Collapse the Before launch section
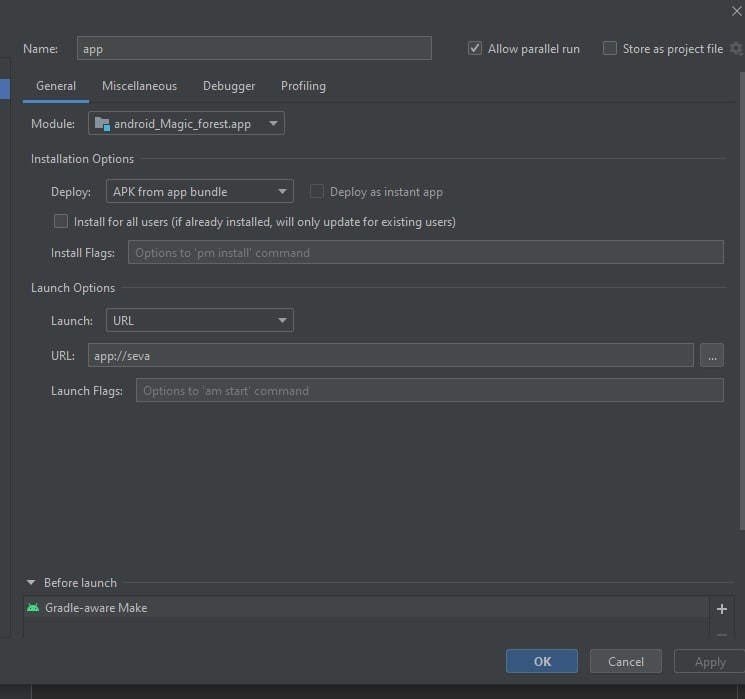 click(31, 583)
